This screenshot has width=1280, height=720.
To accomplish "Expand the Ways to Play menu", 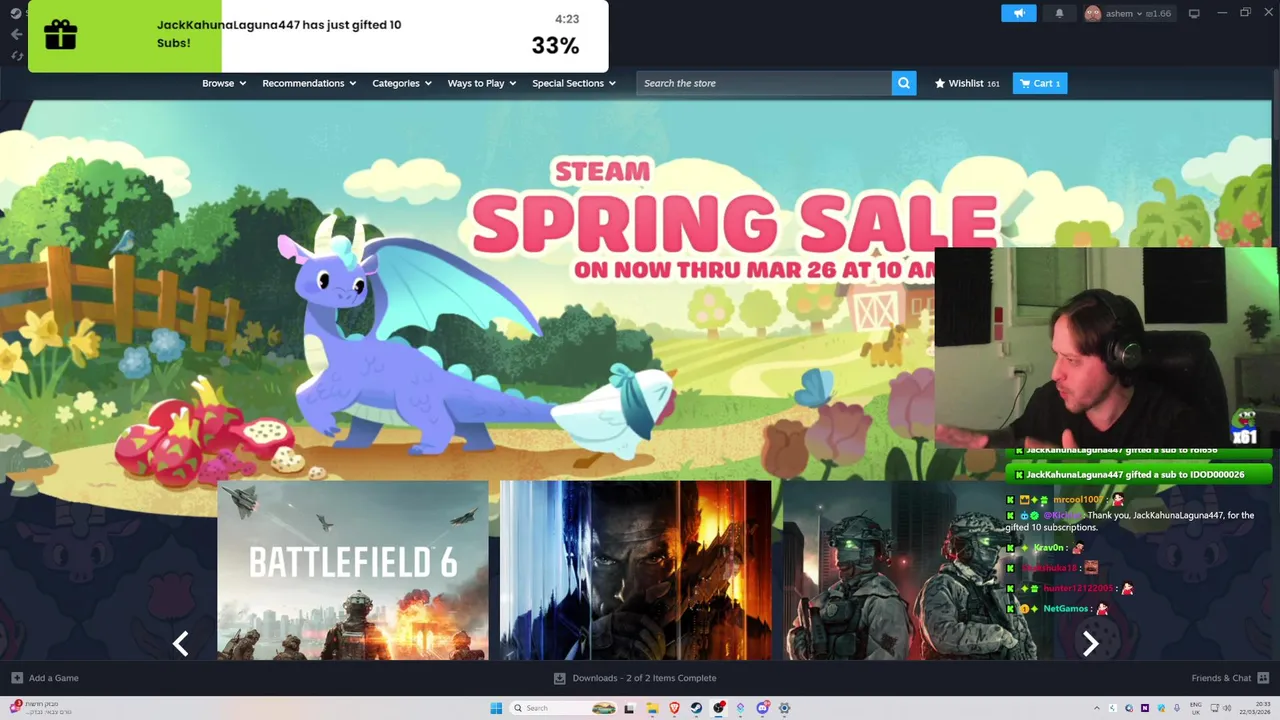I will pos(482,83).
